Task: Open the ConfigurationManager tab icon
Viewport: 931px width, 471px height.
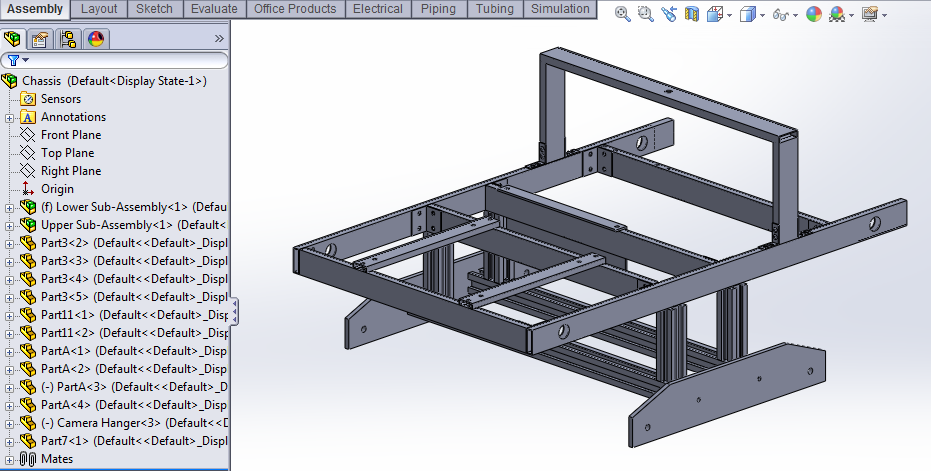Action: click(x=68, y=39)
